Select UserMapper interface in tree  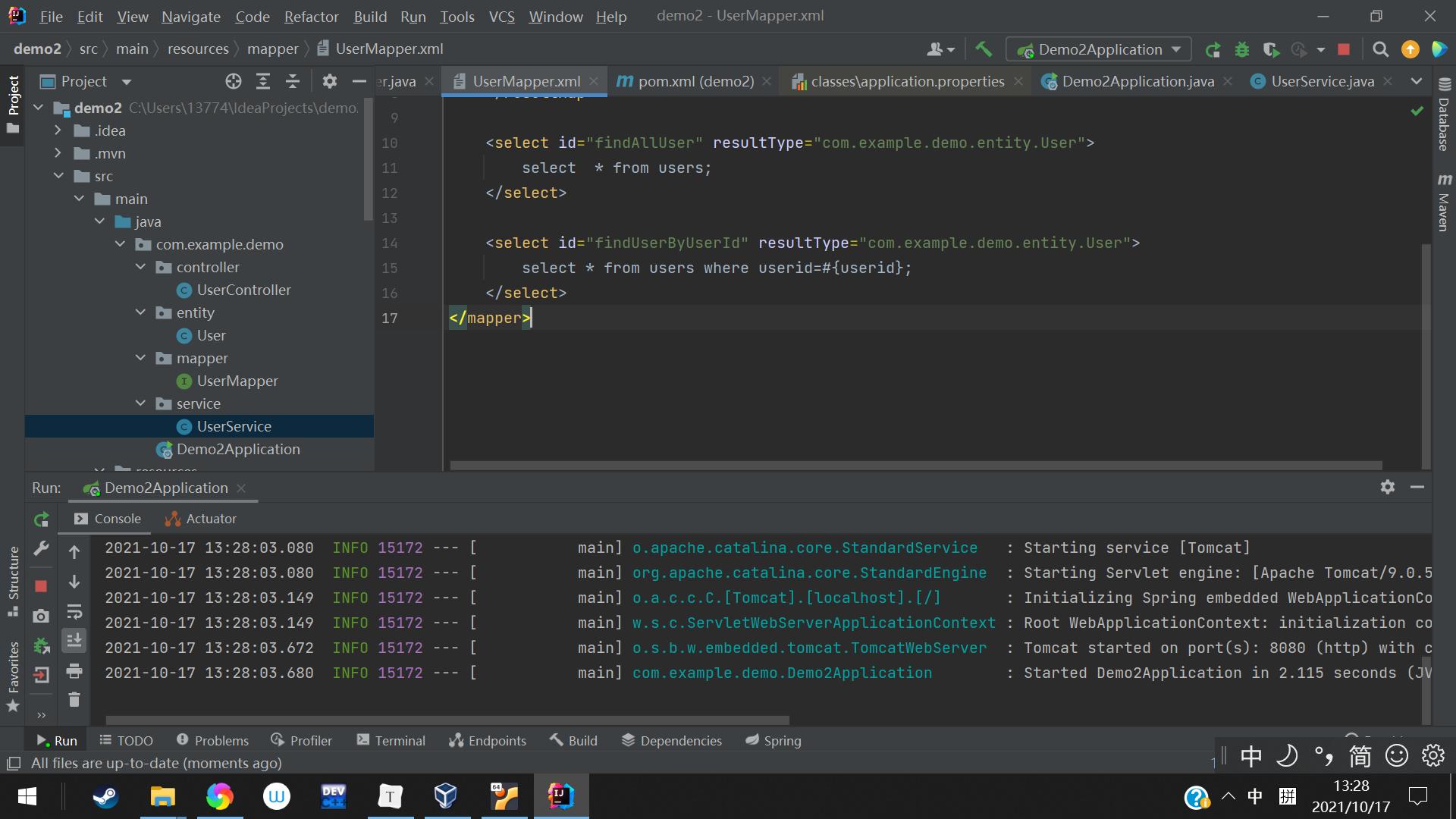tap(237, 381)
